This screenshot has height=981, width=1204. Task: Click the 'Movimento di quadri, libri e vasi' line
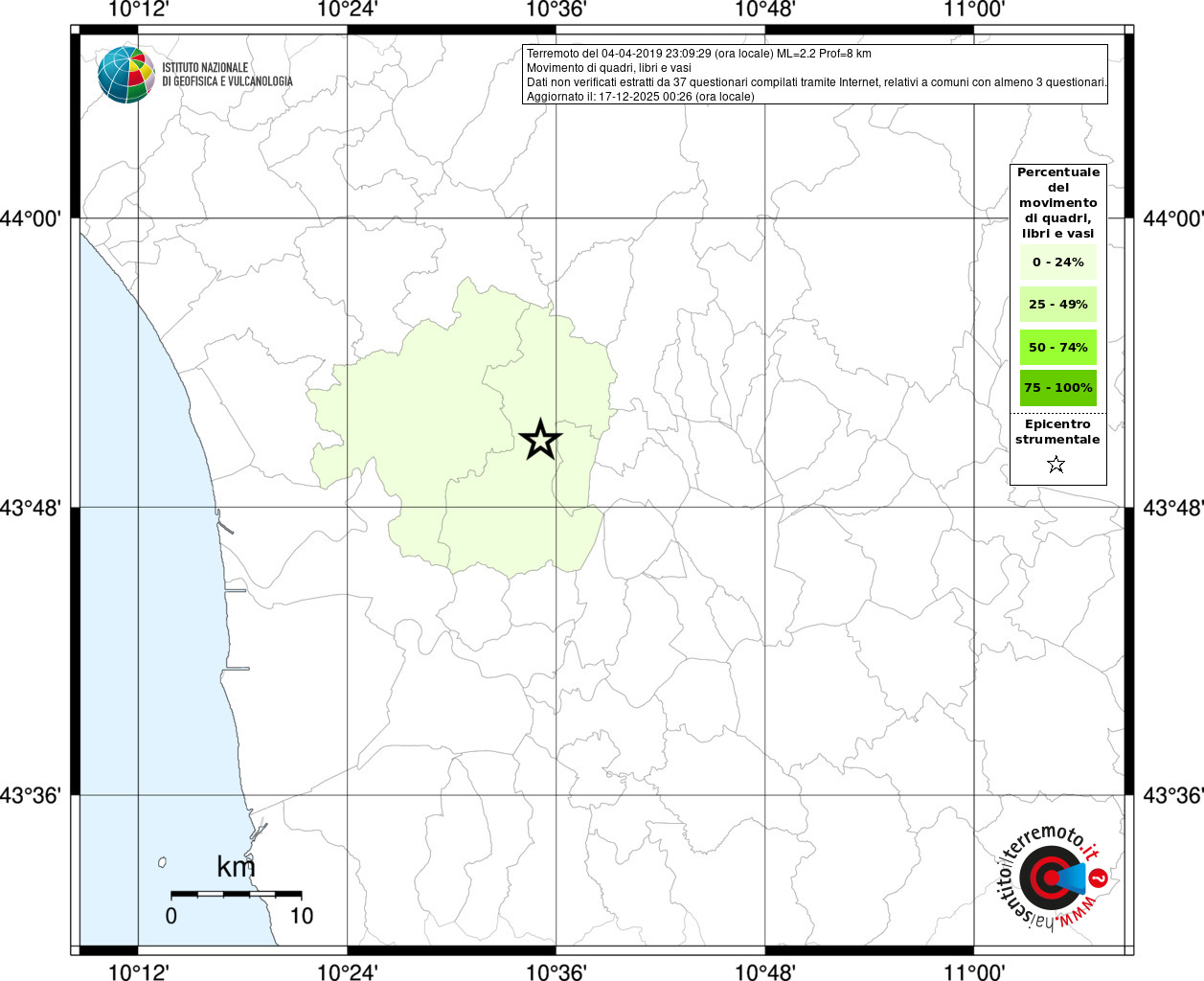pyautogui.click(x=609, y=68)
